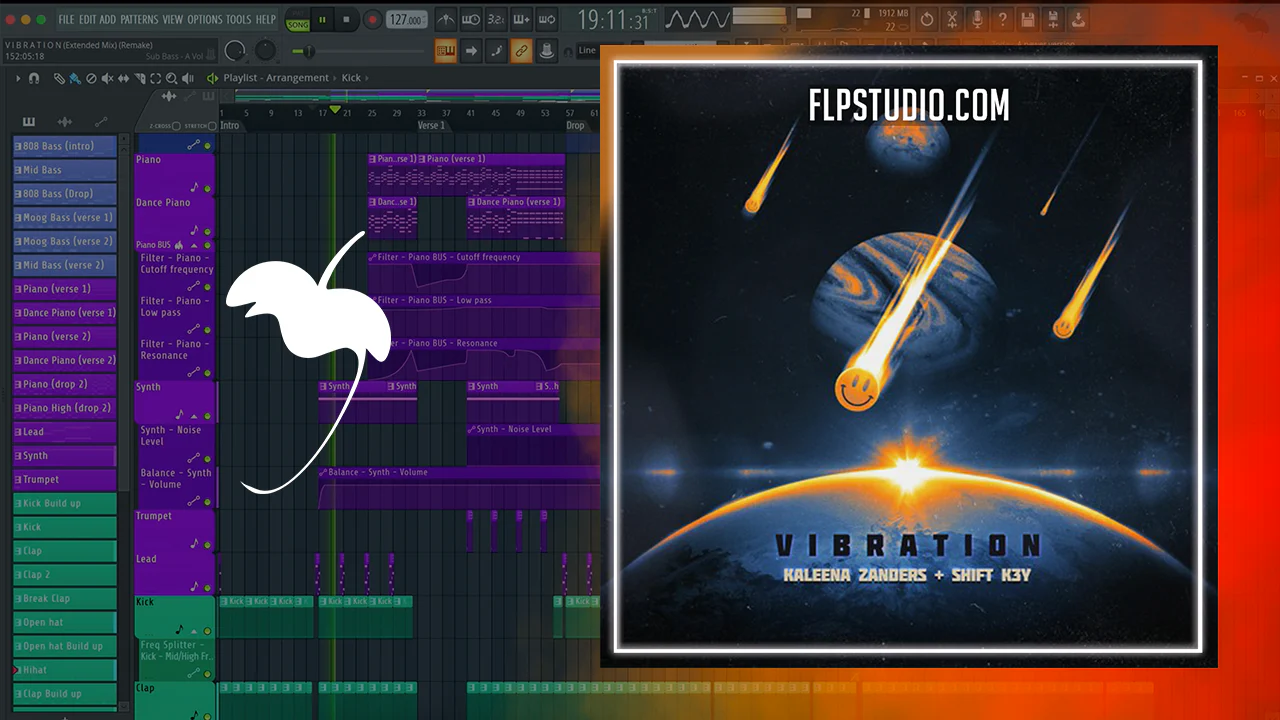Image resolution: width=1280 pixels, height=720 pixels.
Task: Pause playback with the transport pause button
Action: [x=323, y=19]
